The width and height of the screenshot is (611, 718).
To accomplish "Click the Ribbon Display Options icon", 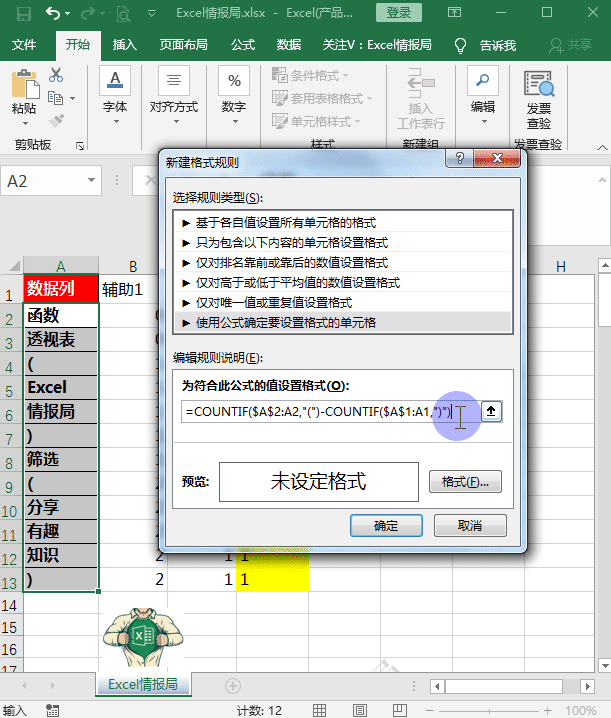I will tap(454, 12).
